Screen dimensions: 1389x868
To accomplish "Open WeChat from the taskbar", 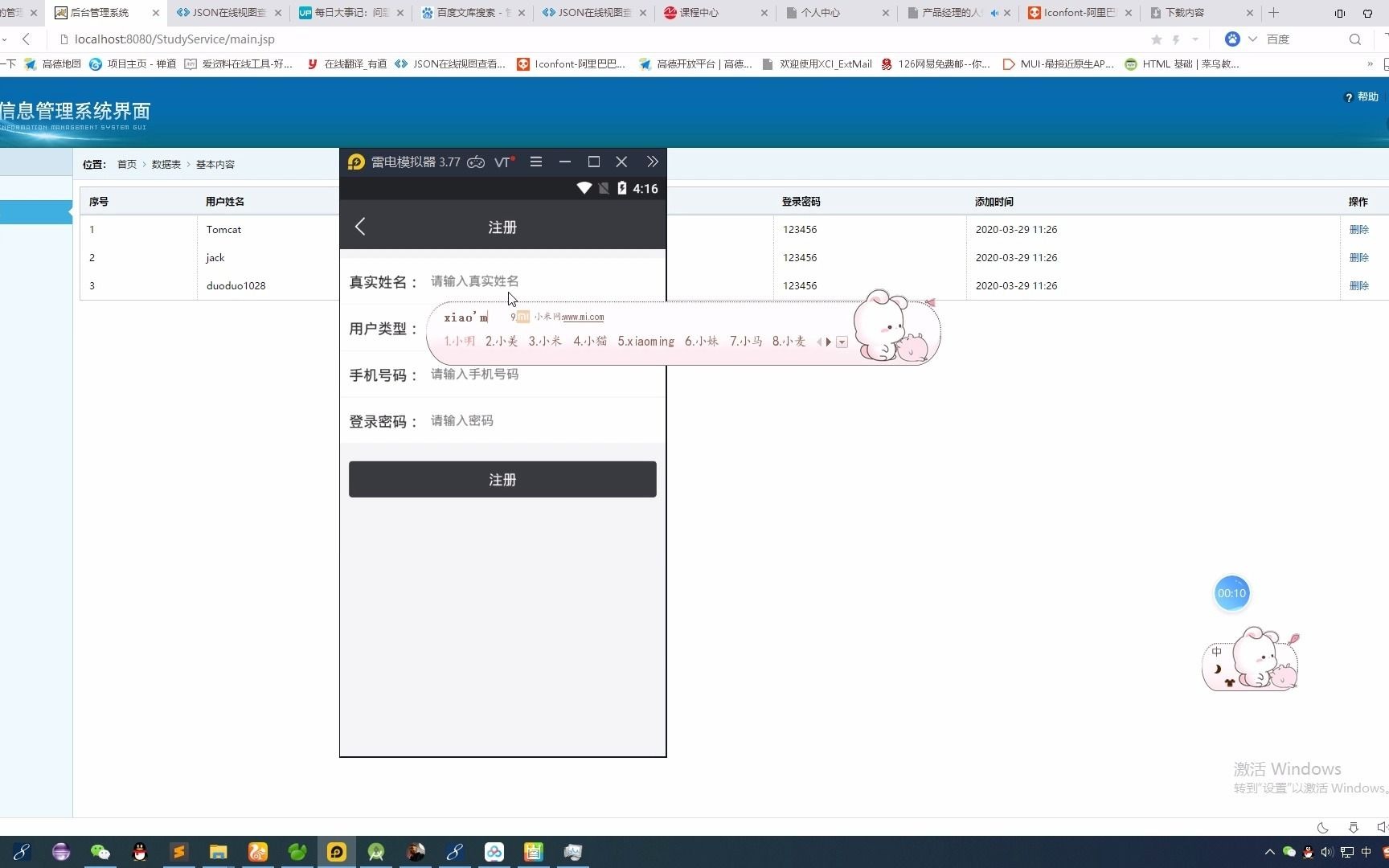I will [x=100, y=852].
